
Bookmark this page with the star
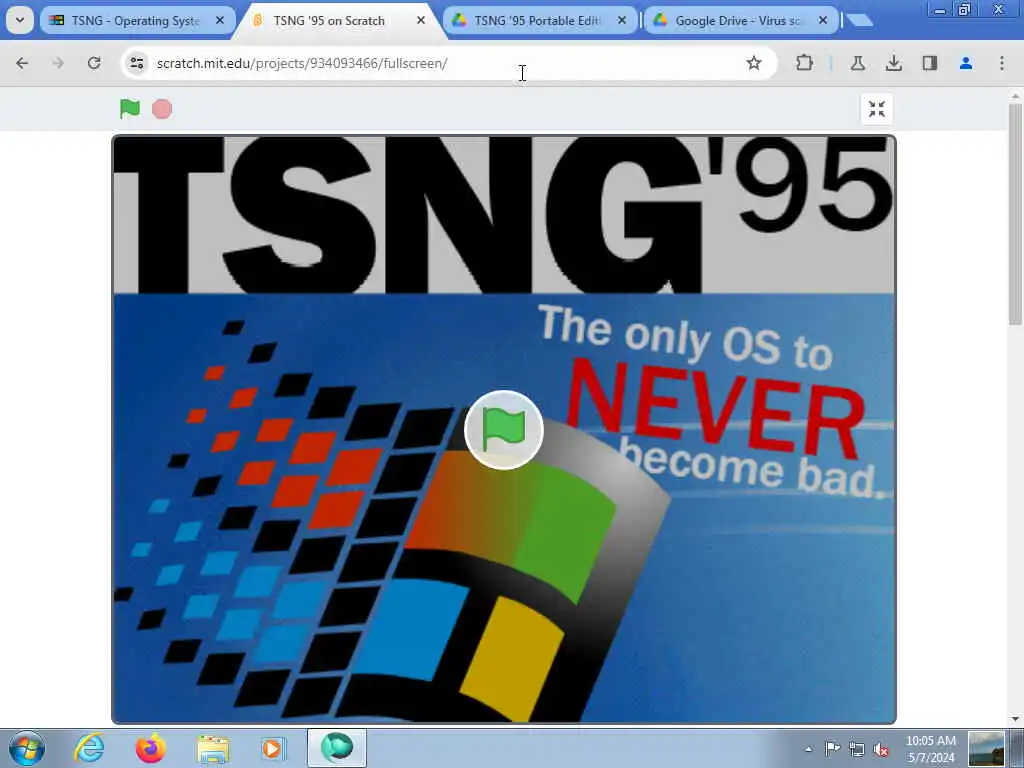(754, 63)
